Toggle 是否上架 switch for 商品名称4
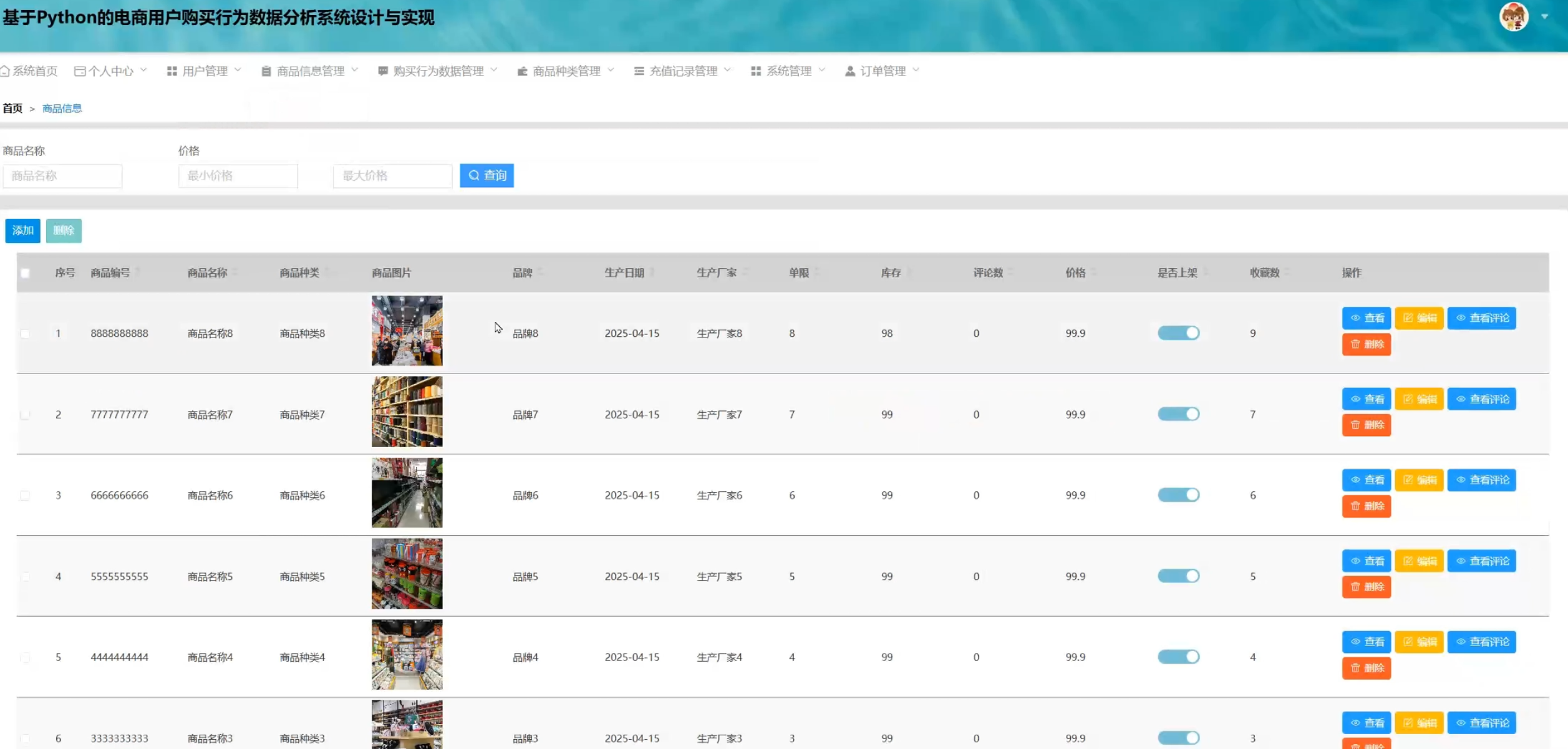 [x=1178, y=657]
